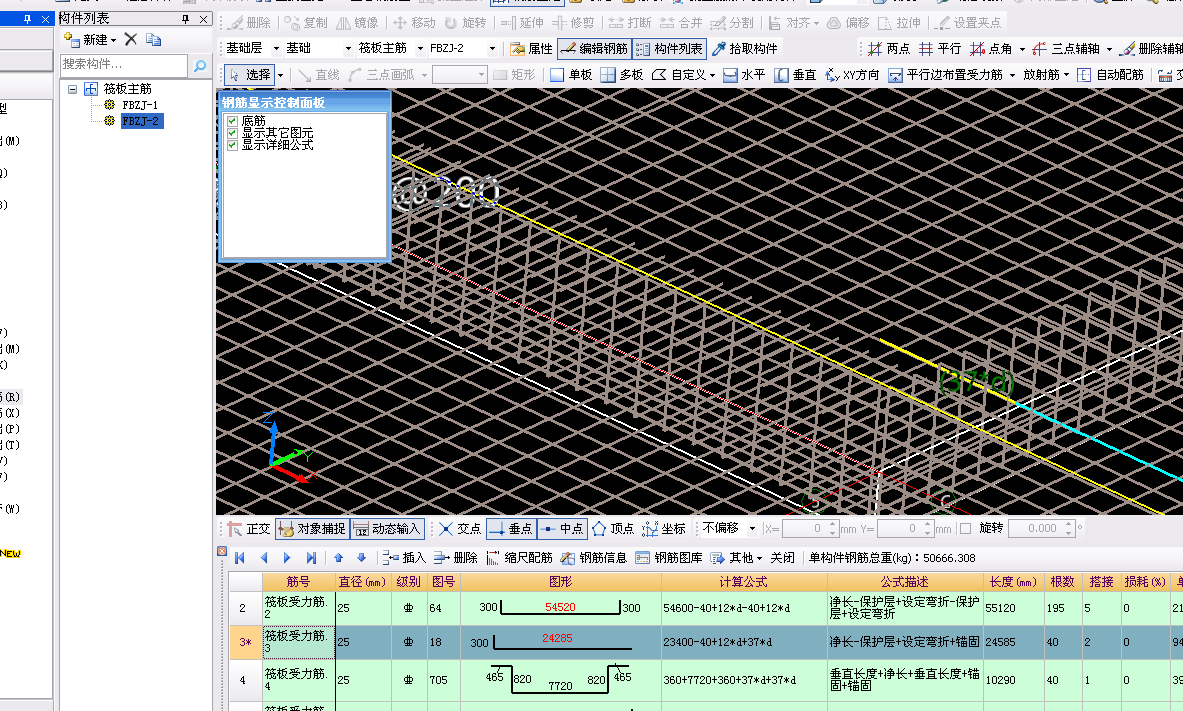Select 水平 horizontal rebar layout

coord(744,75)
